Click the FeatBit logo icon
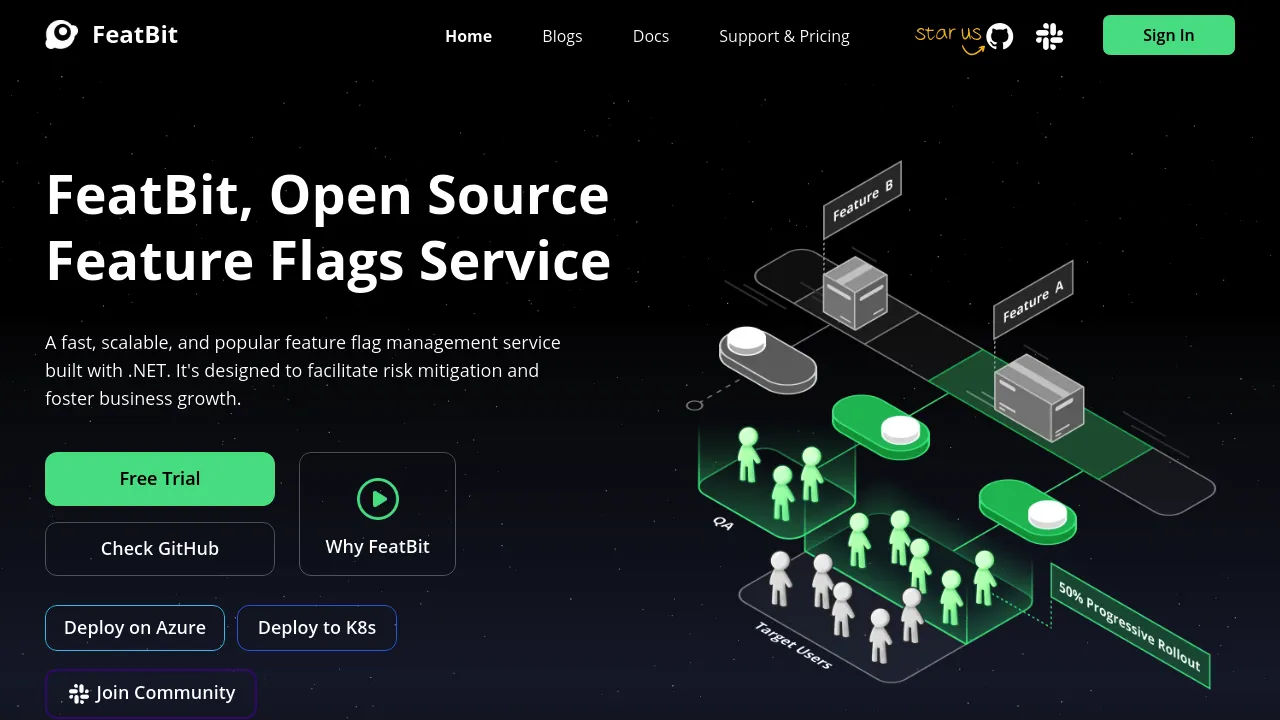Screen dimensions: 1280x720 tap(61, 35)
